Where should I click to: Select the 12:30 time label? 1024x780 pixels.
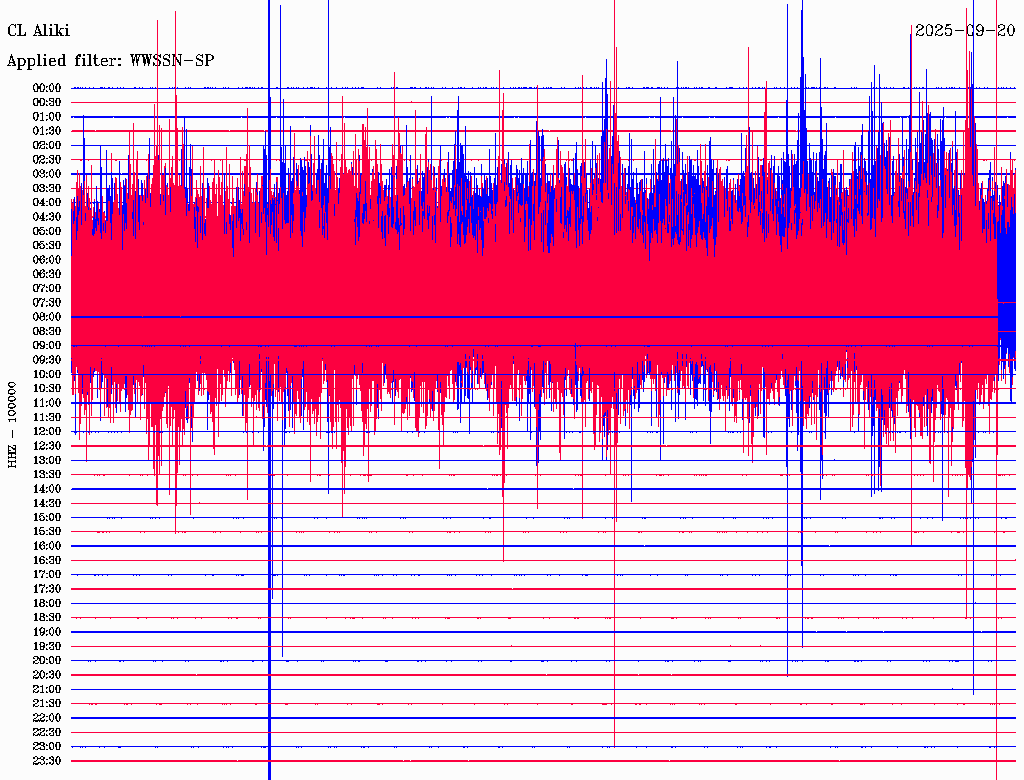tap(47, 446)
